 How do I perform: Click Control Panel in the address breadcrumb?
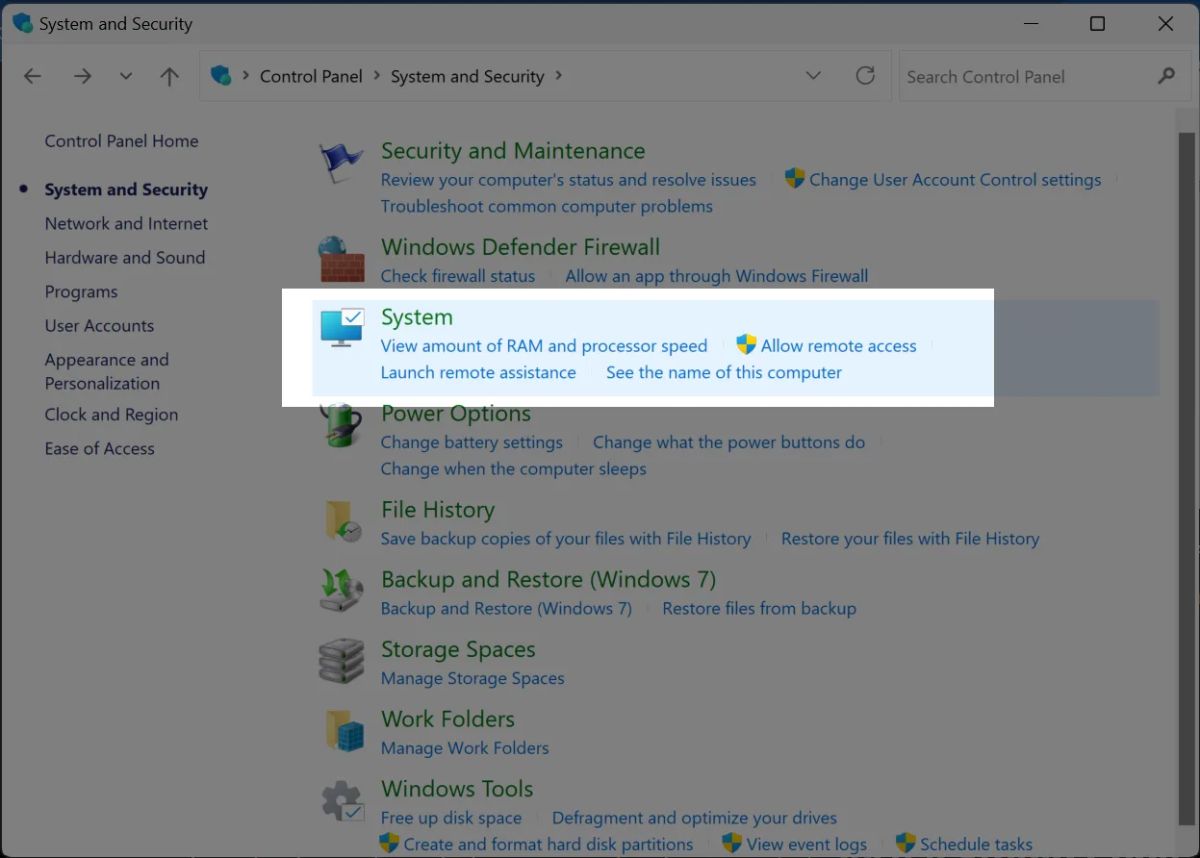tap(311, 76)
